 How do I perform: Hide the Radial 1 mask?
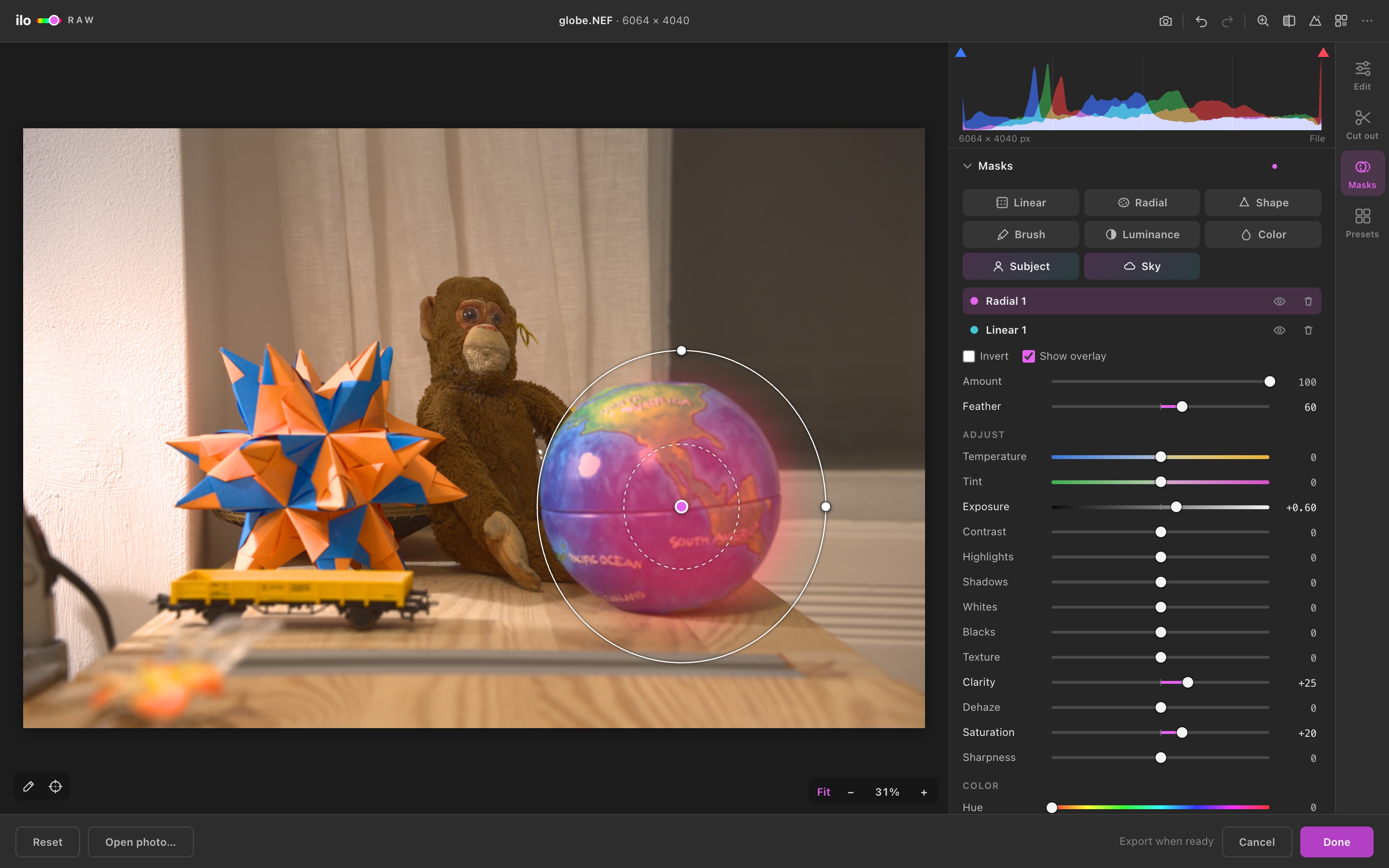point(1280,301)
